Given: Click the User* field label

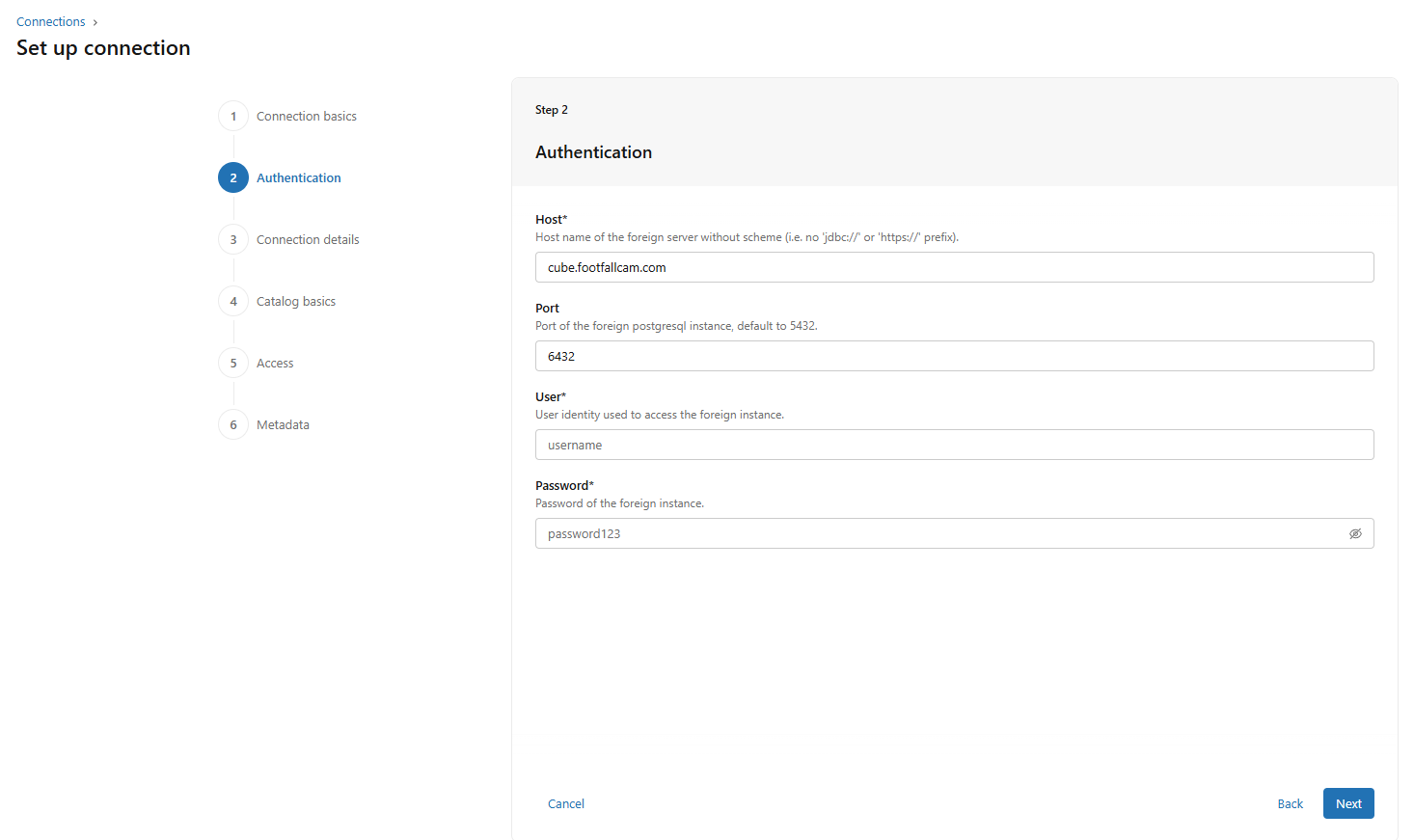Looking at the screenshot, I should coord(551,397).
